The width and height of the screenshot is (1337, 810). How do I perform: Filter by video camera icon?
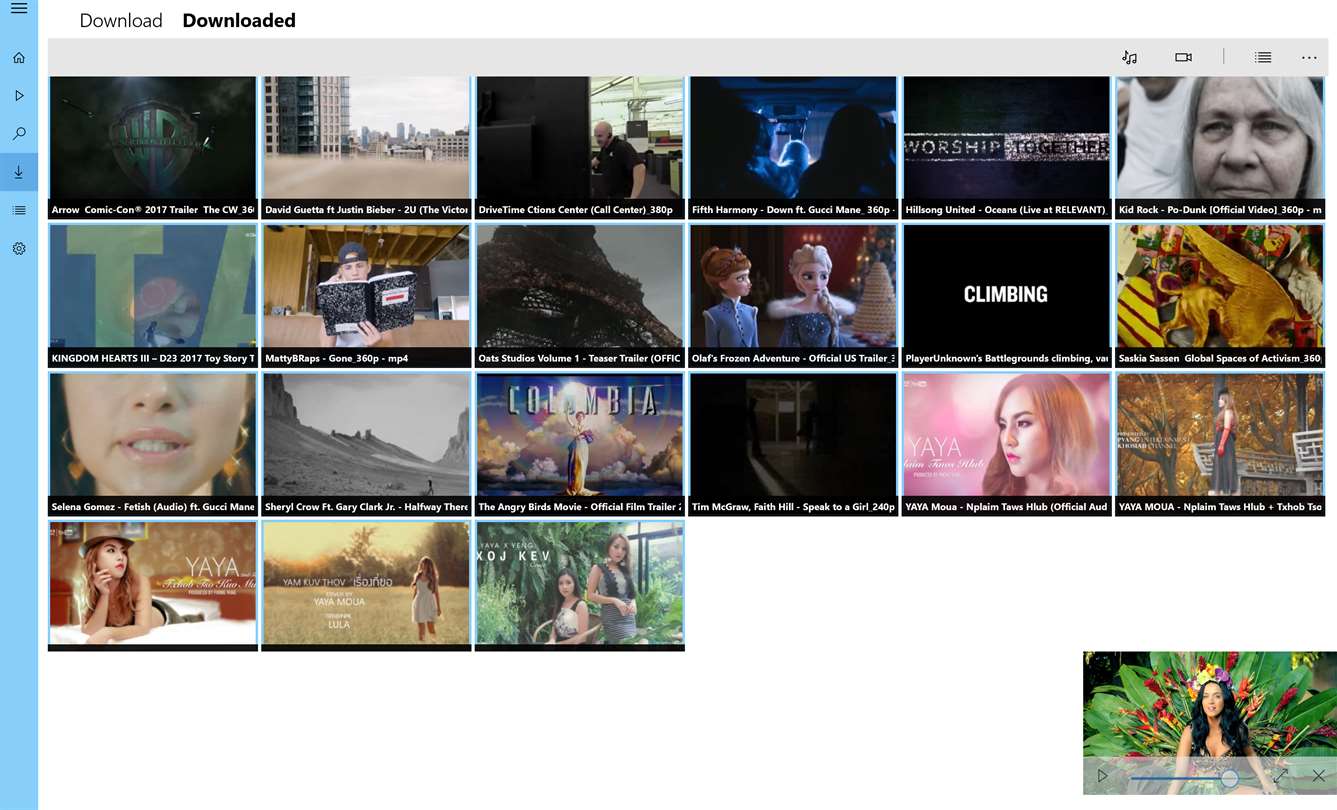[x=1183, y=57]
